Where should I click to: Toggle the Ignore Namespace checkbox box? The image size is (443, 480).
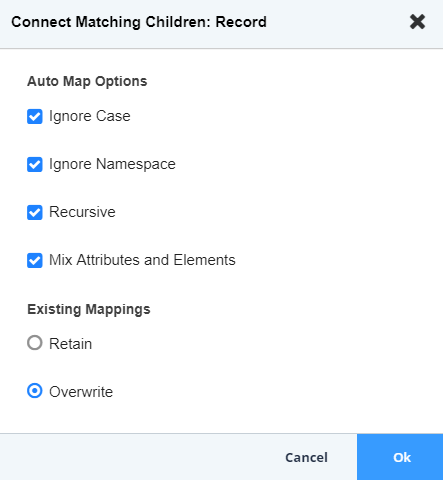(35, 164)
